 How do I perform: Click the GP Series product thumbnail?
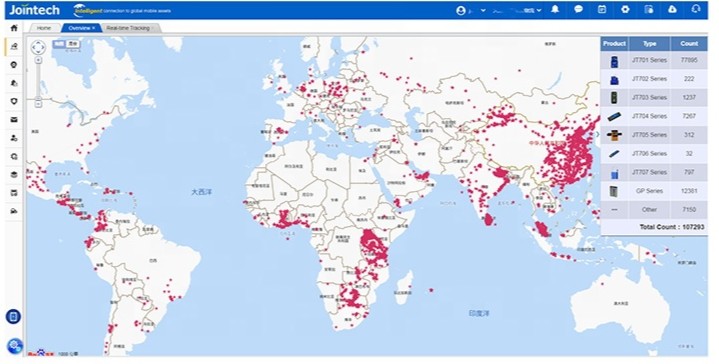click(614, 191)
